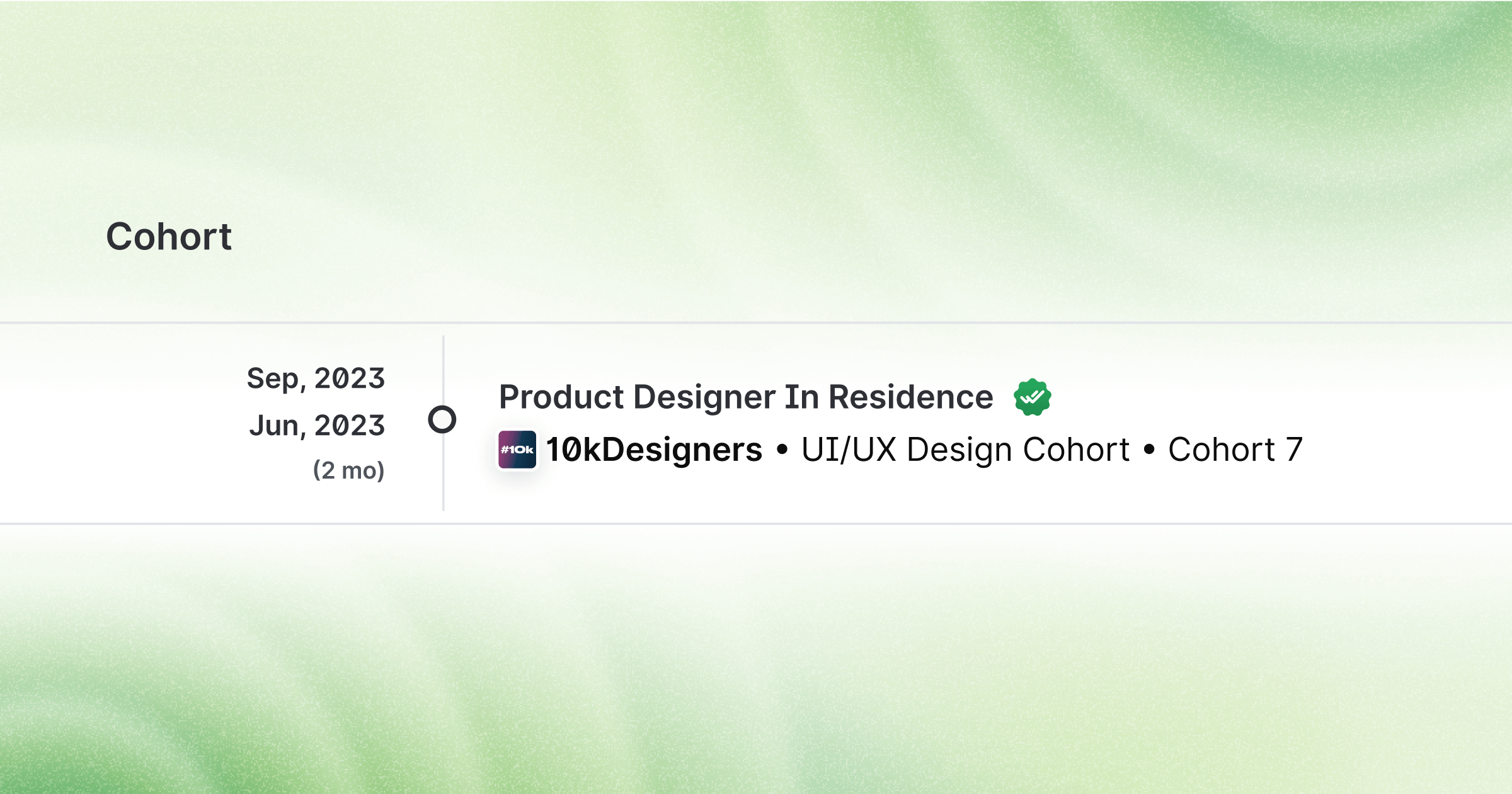Expand the Product Designer In Residence entry
The image size is (1512, 794).
(745, 395)
